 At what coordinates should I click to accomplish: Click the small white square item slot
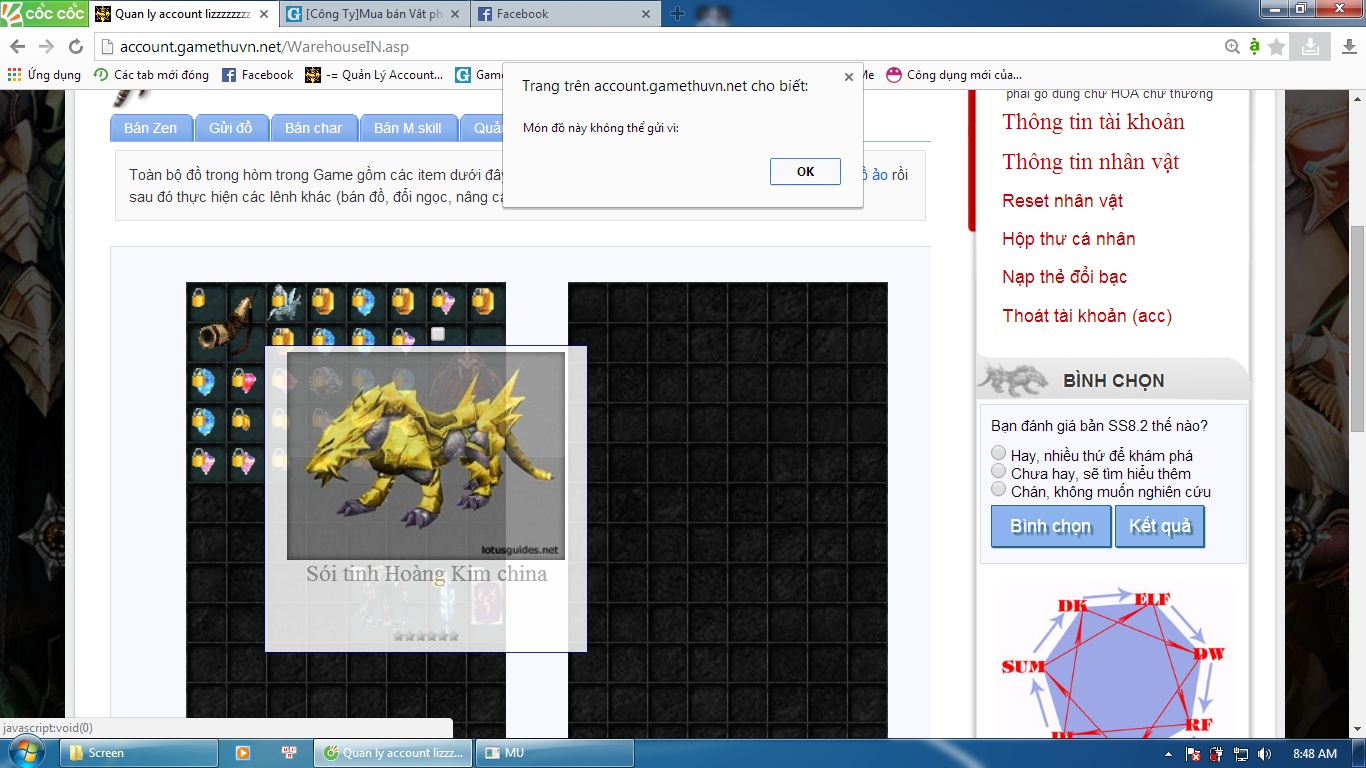(438, 334)
